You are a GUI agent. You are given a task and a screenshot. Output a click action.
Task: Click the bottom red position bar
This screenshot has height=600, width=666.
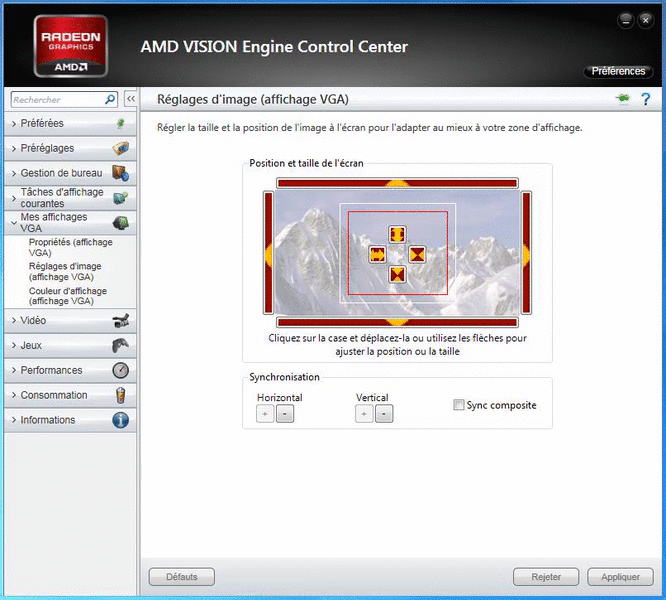(397, 322)
